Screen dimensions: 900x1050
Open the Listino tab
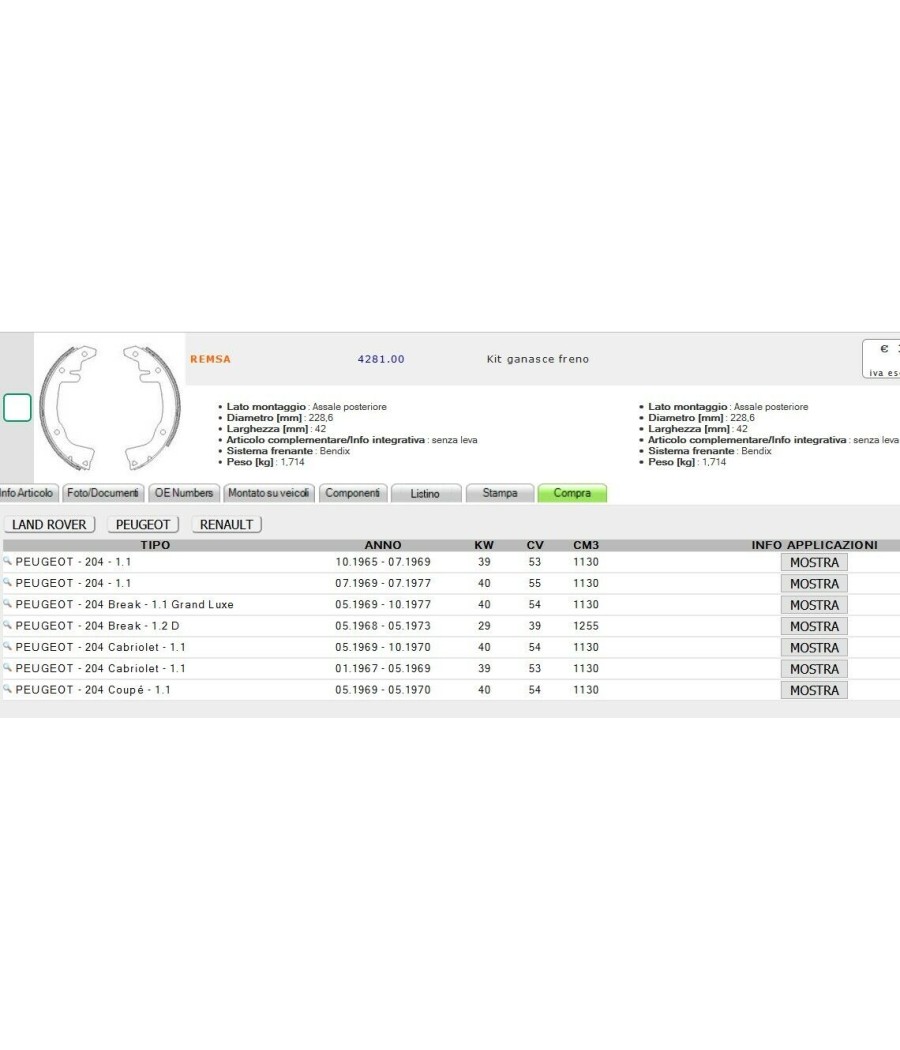[x=426, y=494]
